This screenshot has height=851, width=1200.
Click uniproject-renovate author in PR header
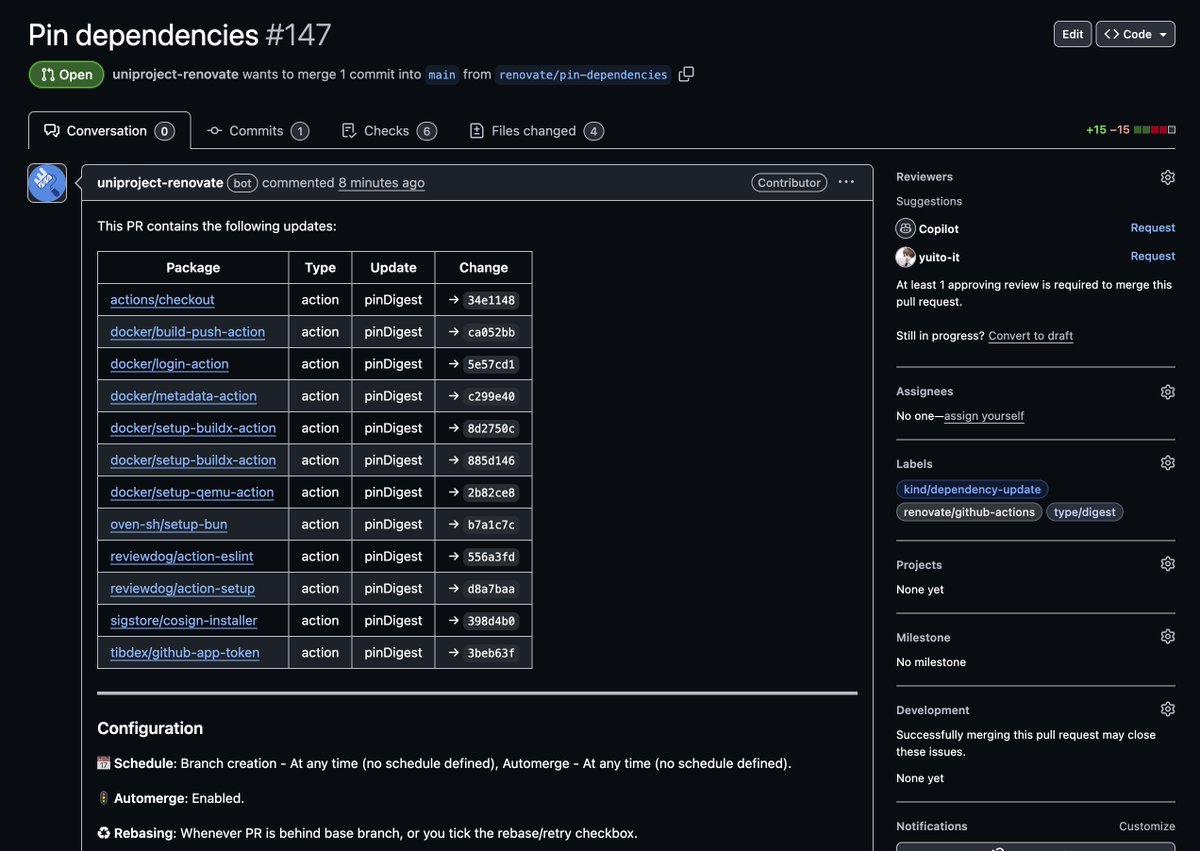175,74
